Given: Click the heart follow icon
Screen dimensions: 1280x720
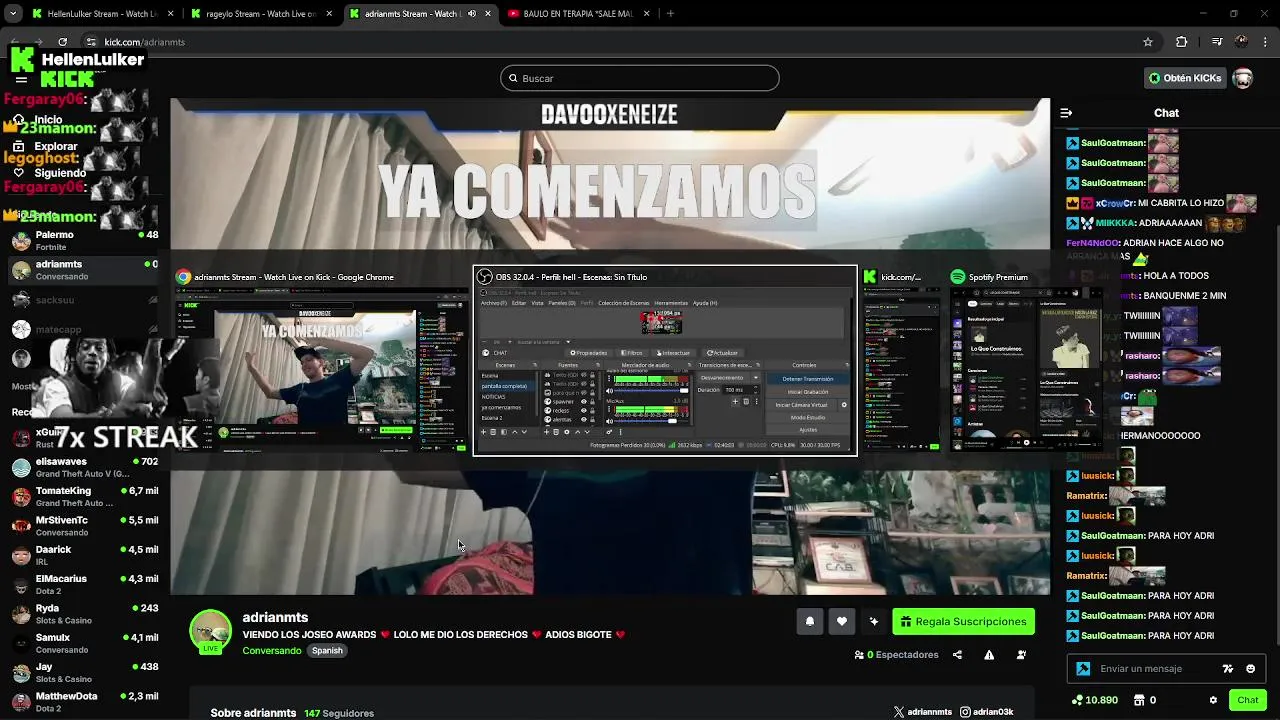Looking at the screenshot, I should point(842,622).
